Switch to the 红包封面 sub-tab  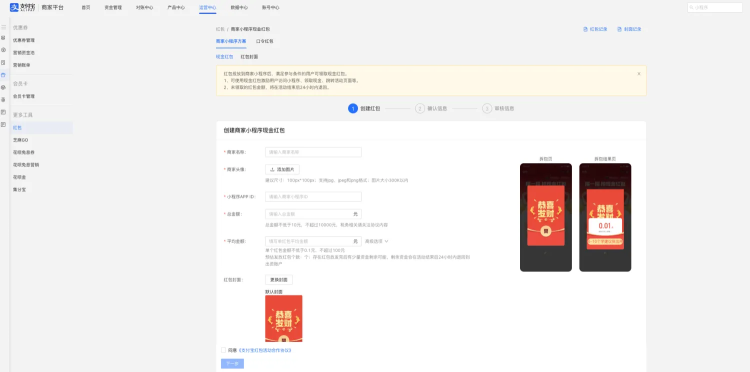(x=249, y=57)
